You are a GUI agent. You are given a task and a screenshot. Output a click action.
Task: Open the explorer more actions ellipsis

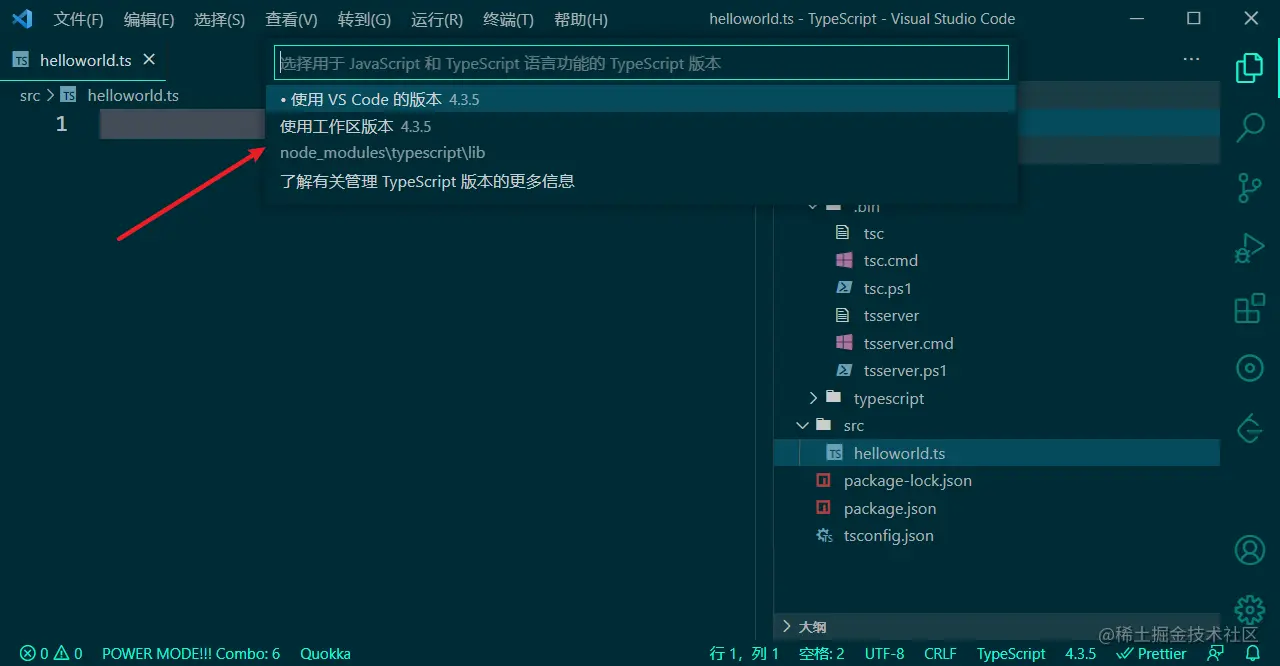[x=1191, y=60]
